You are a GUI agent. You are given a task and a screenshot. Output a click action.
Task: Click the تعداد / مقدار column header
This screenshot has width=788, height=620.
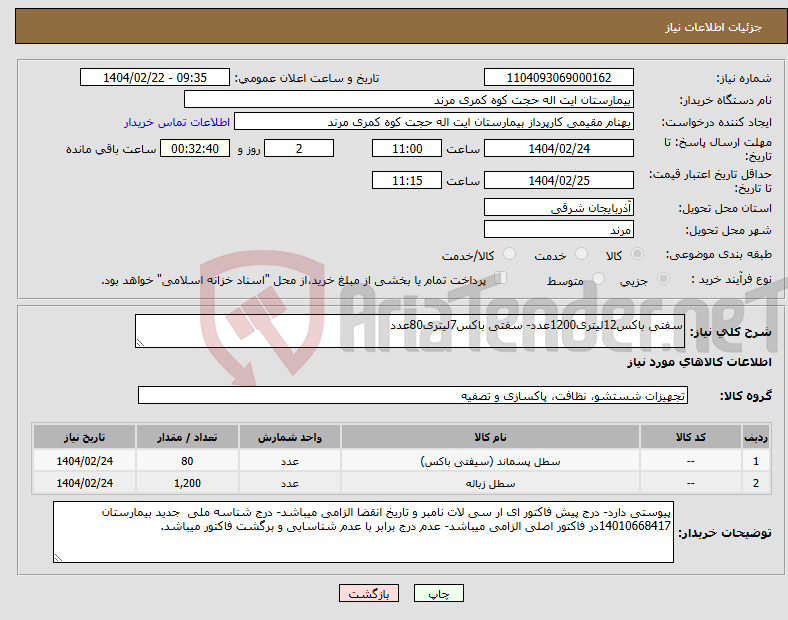[x=187, y=437]
